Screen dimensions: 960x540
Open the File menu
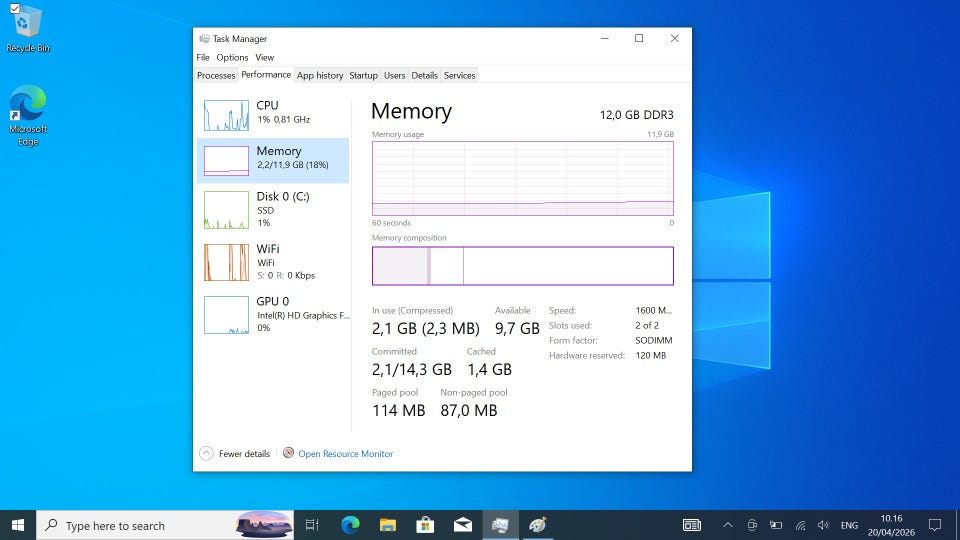coord(203,58)
